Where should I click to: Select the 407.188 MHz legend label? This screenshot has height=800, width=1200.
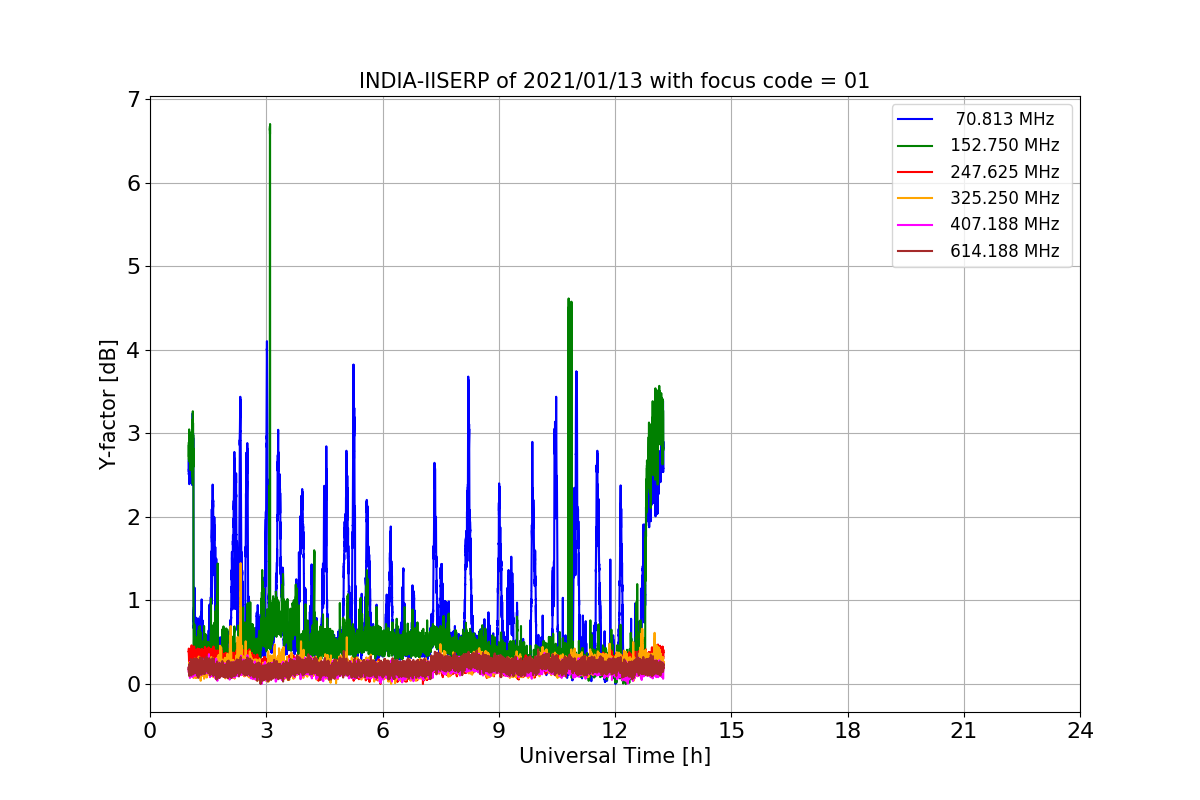pyautogui.click(x=1005, y=224)
